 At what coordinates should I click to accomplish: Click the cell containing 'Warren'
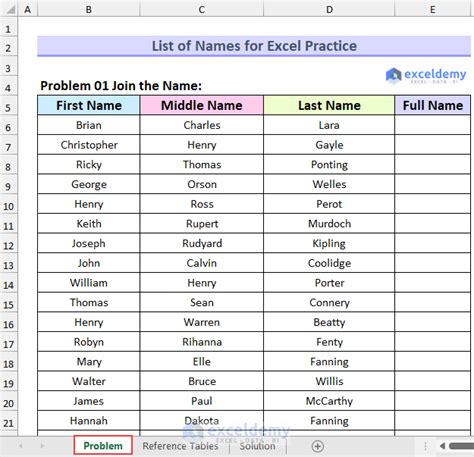click(202, 322)
